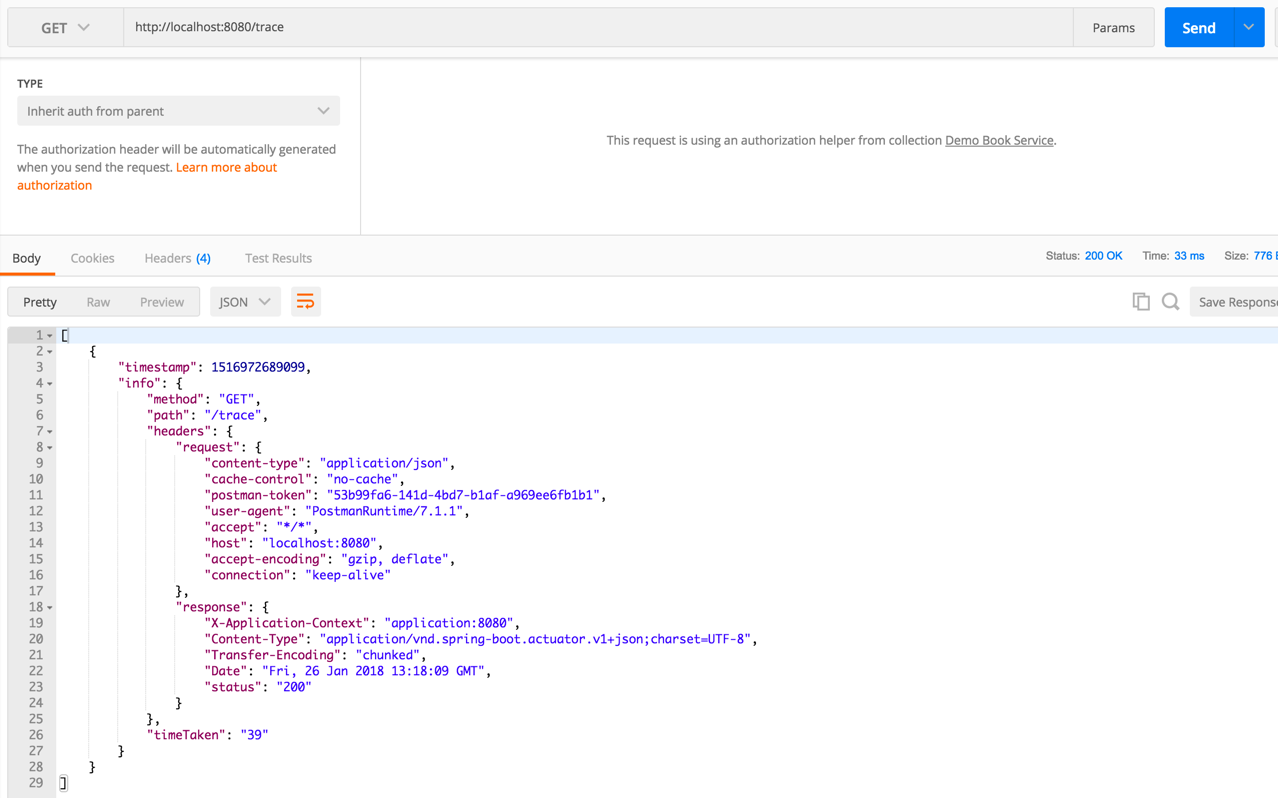Click the Params button
The width and height of the screenshot is (1278, 798).
click(x=1113, y=27)
